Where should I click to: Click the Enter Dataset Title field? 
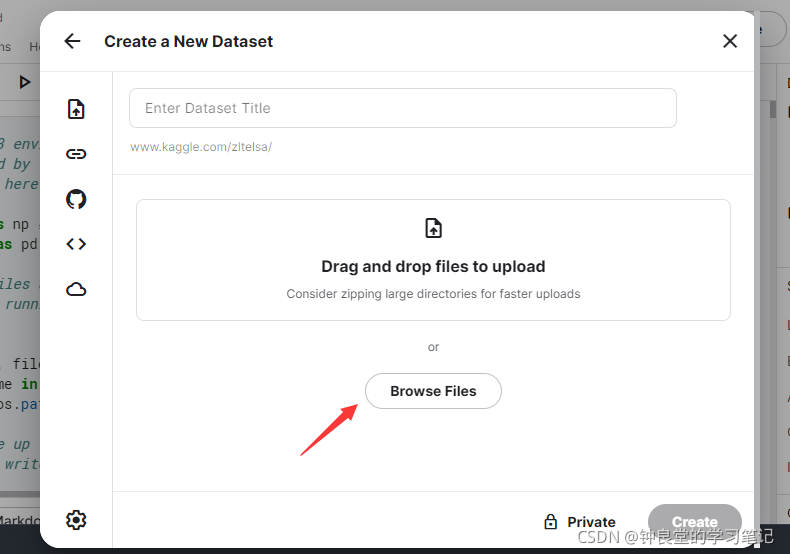click(403, 108)
